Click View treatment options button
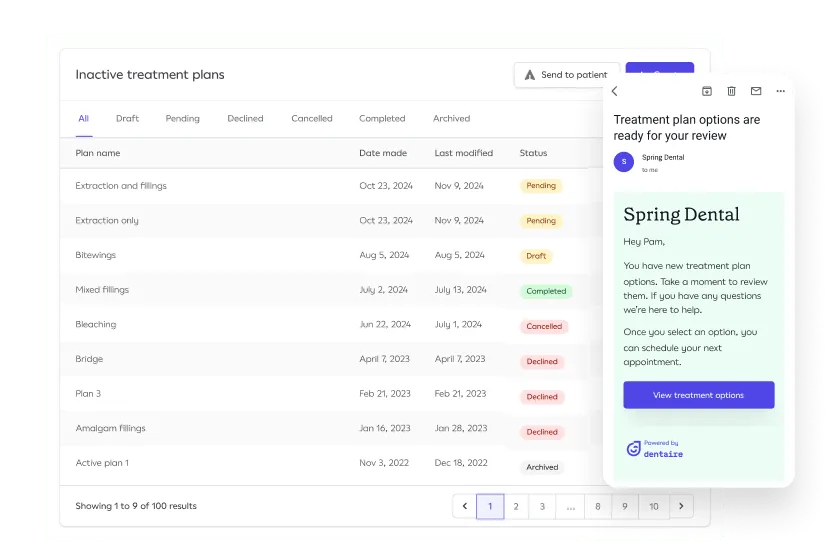840x560 pixels. point(698,395)
